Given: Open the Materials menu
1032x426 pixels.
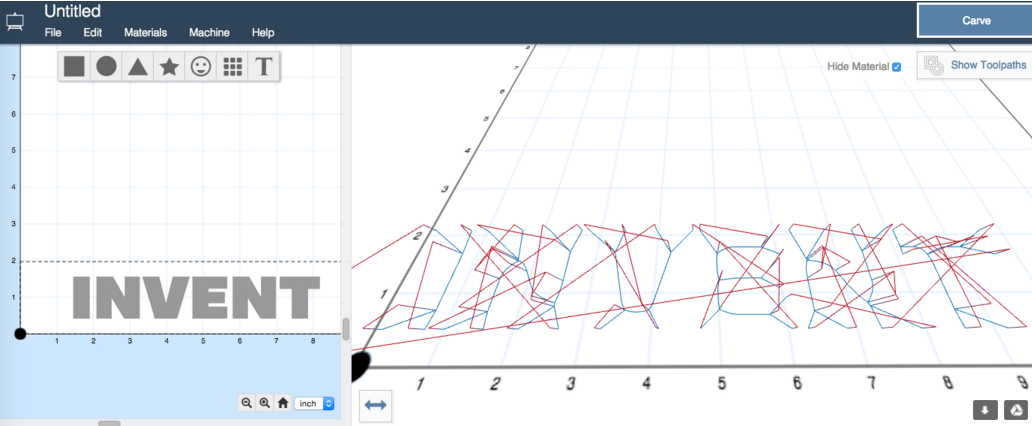Looking at the screenshot, I should (145, 33).
